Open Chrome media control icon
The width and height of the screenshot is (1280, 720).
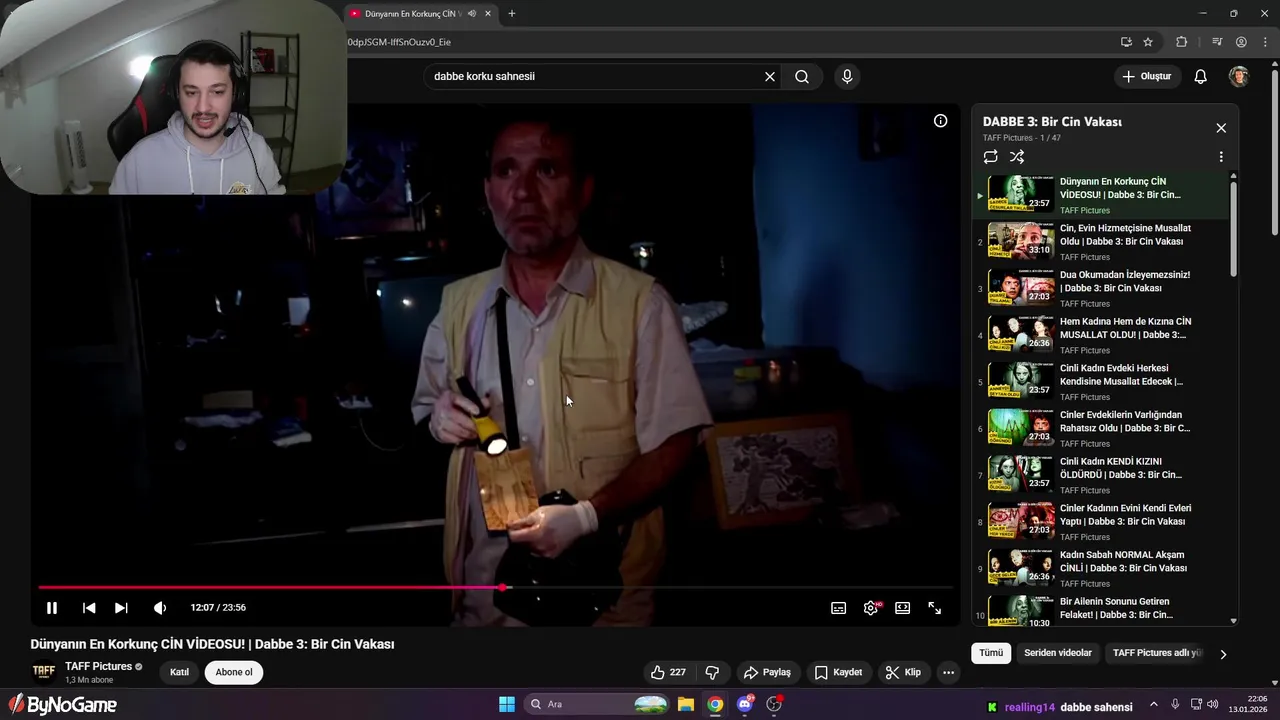tap(1217, 42)
